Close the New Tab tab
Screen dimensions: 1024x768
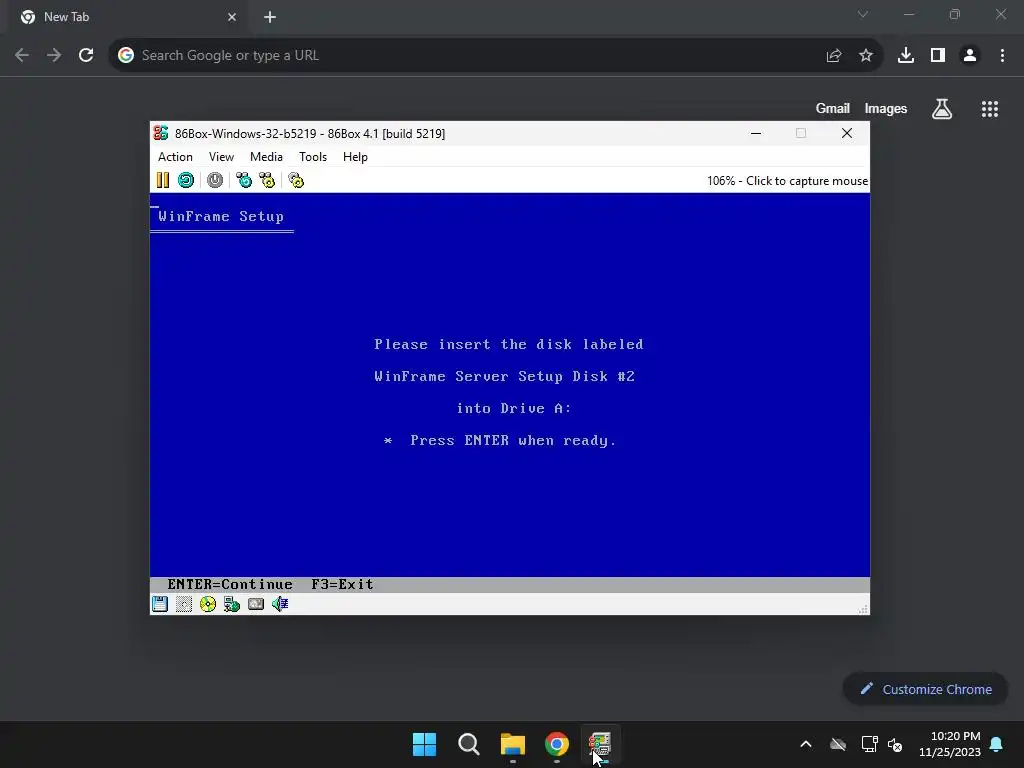pos(232,17)
